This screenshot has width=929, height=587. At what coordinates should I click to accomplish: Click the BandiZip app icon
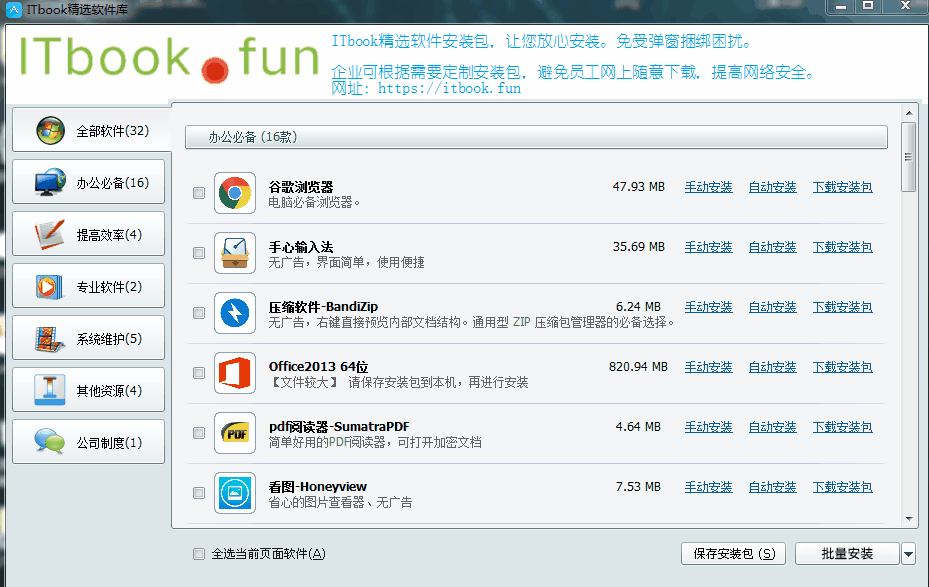coord(235,313)
